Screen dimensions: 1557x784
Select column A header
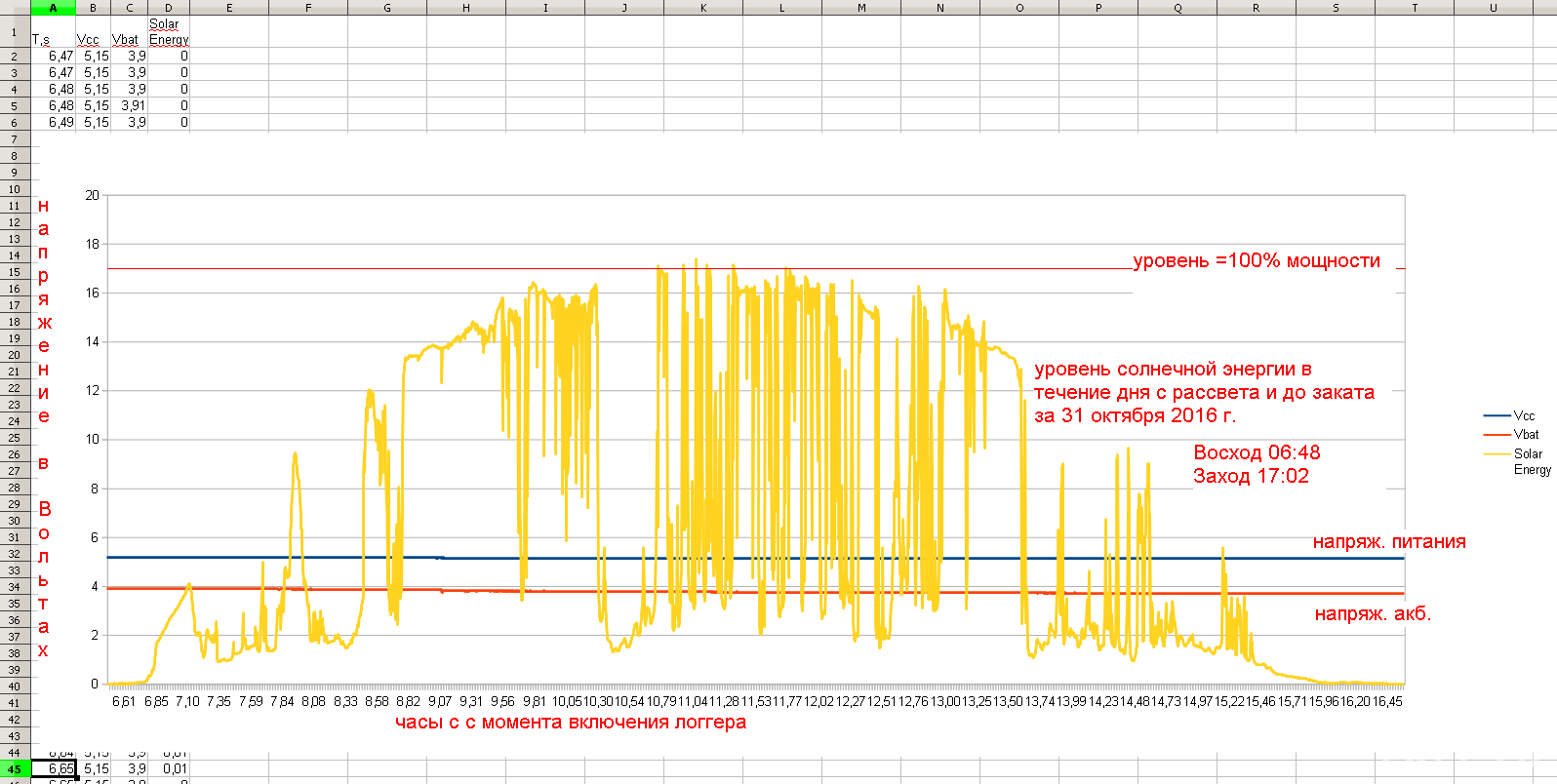(53, 7)
